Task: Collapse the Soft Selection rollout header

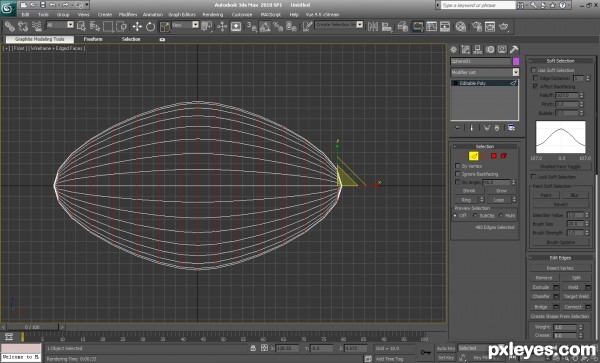Action: pos(561,61)
